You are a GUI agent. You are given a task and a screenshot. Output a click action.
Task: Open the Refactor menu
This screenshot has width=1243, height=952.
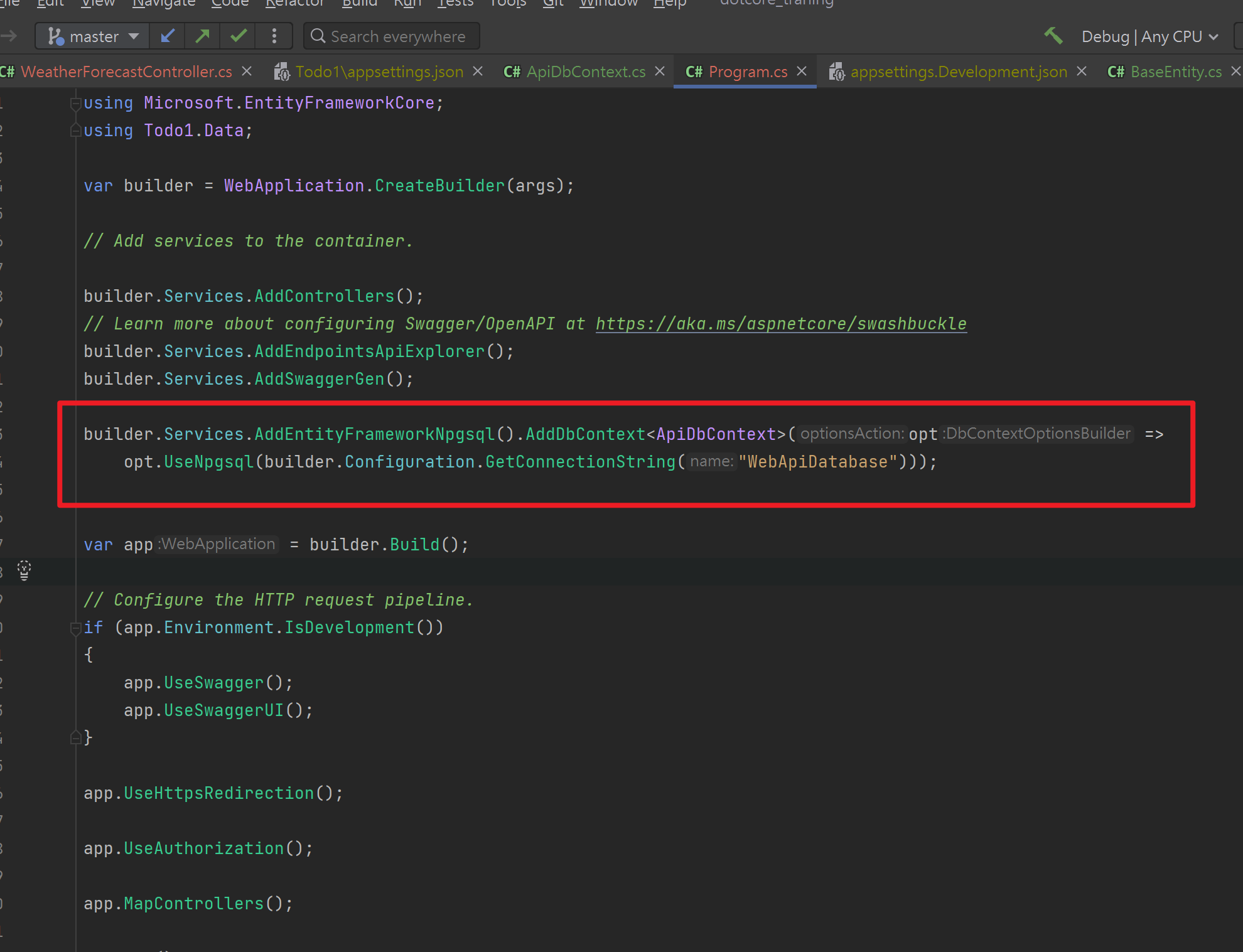click(294, 3)
